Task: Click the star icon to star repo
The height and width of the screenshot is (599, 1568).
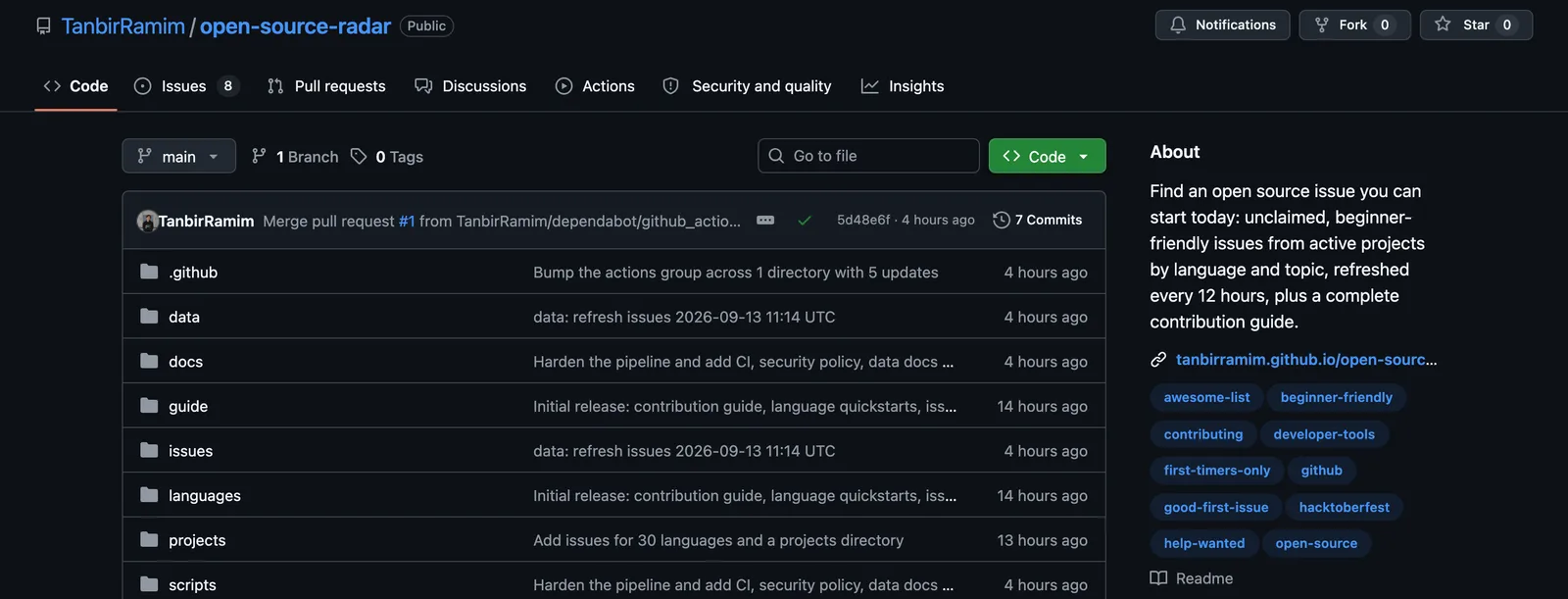Action: click(x=1443, y=25)
